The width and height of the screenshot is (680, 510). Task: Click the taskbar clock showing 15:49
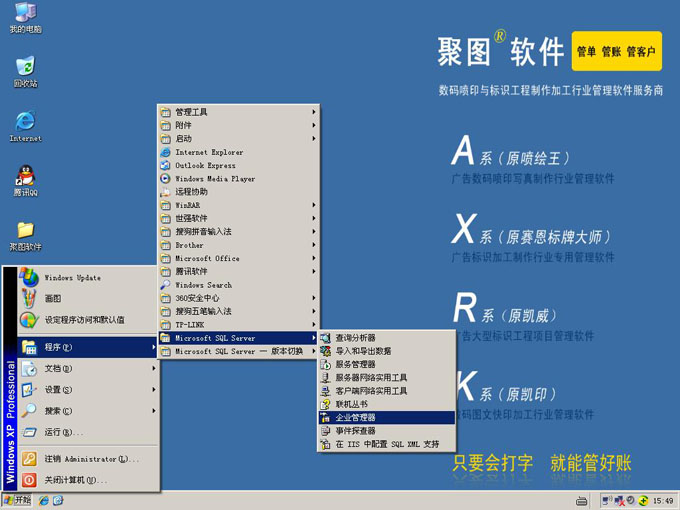[x=664, y=500]
